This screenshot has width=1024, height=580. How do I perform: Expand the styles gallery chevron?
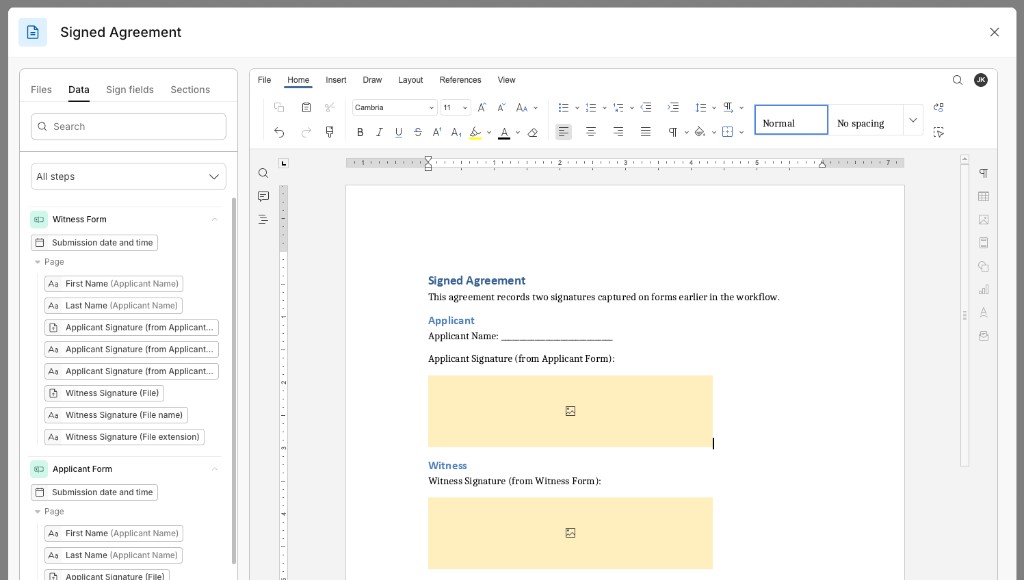[913, 120]
